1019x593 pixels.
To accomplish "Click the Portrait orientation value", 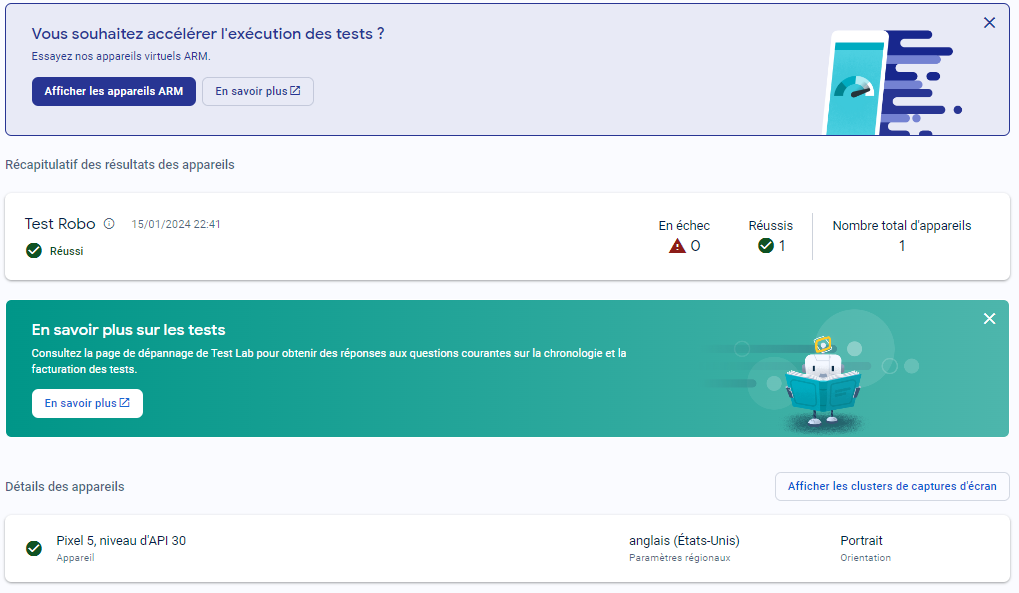I will click(x=861, y=541).
